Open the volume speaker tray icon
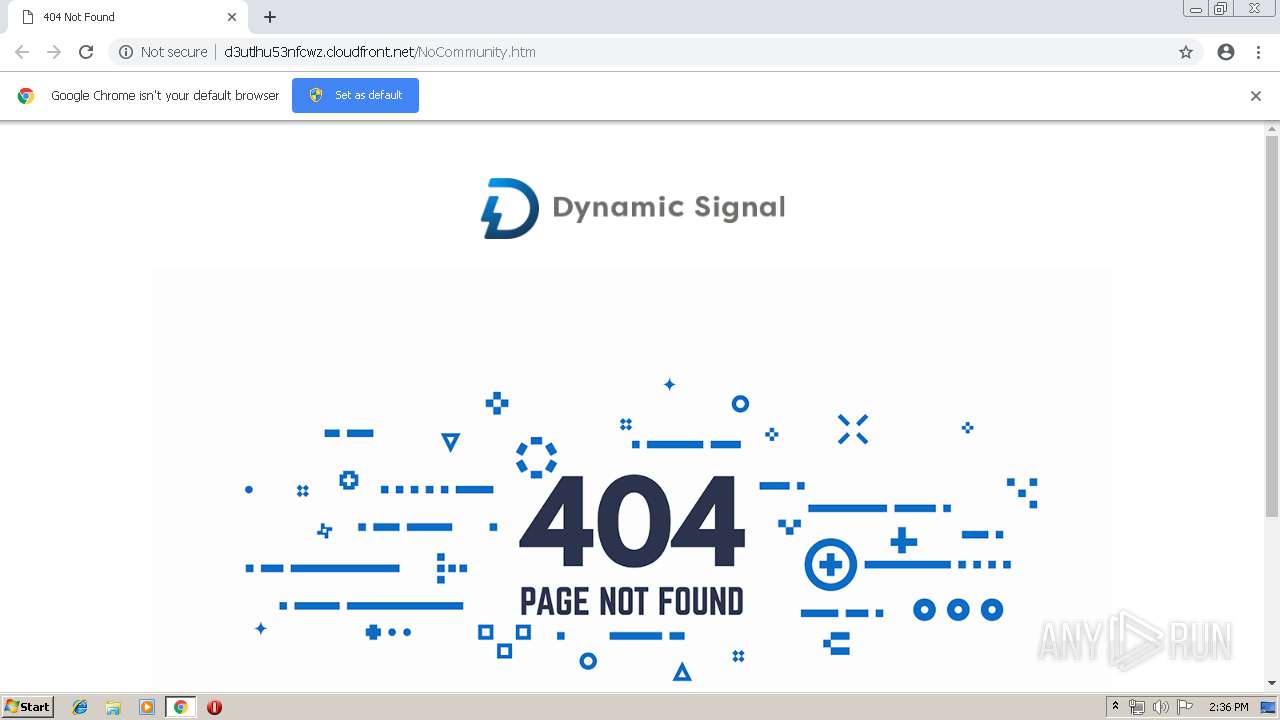1280x720 pixels. click(x=1161, y=707)
